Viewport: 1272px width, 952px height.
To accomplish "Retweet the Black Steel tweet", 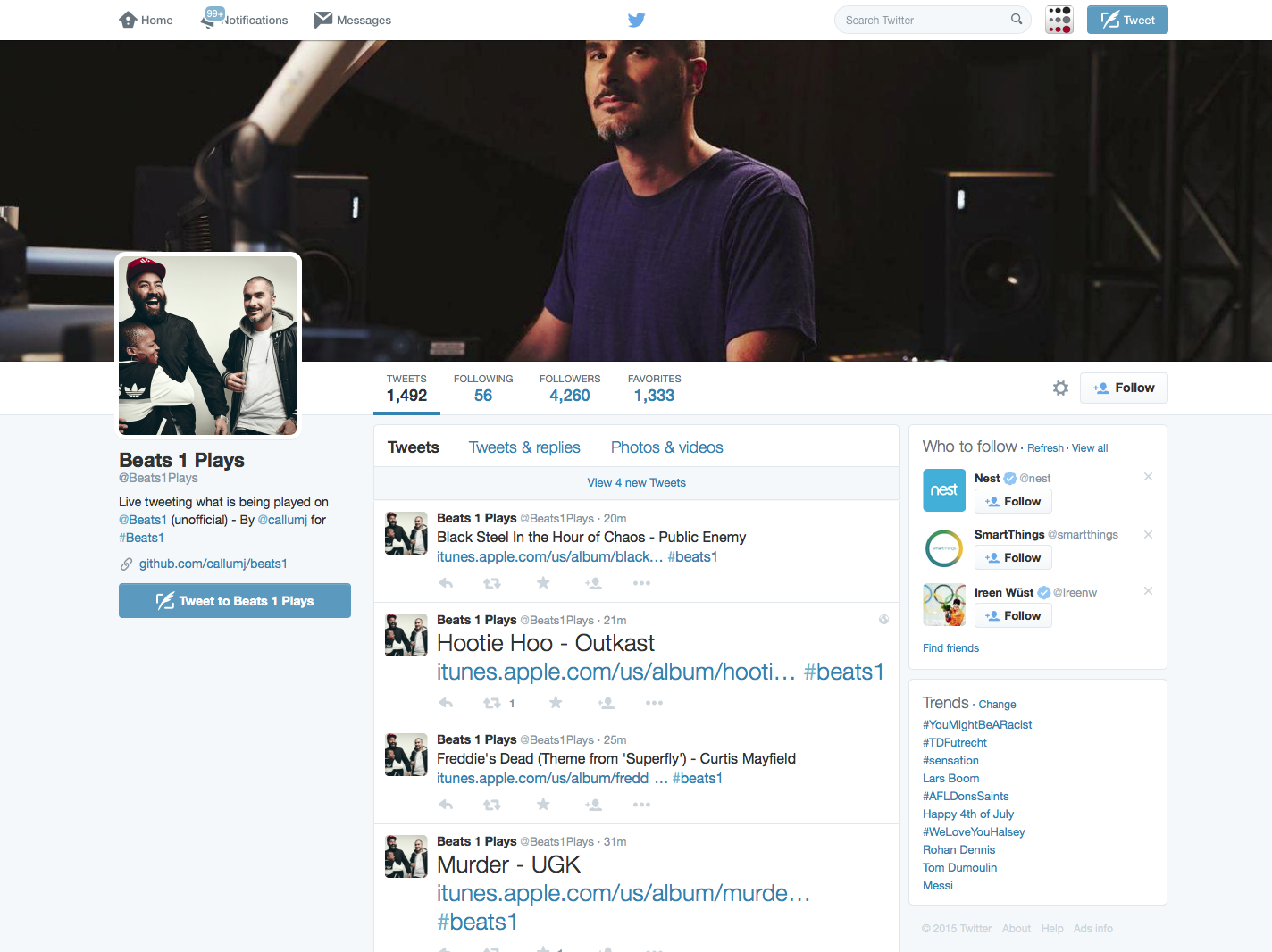I will [x=491, y=583].
